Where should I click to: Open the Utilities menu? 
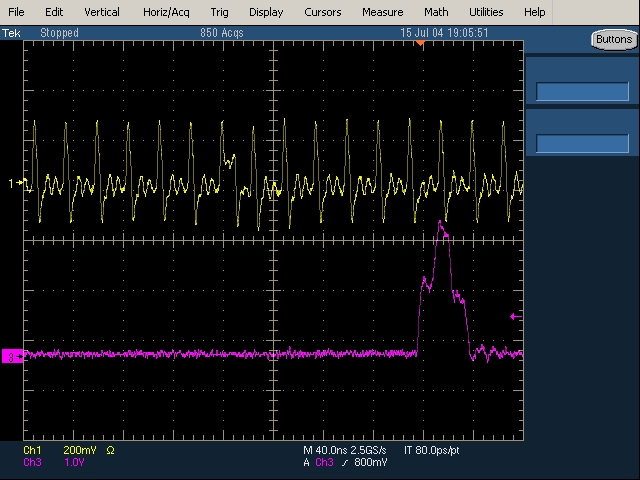point(486,12)
